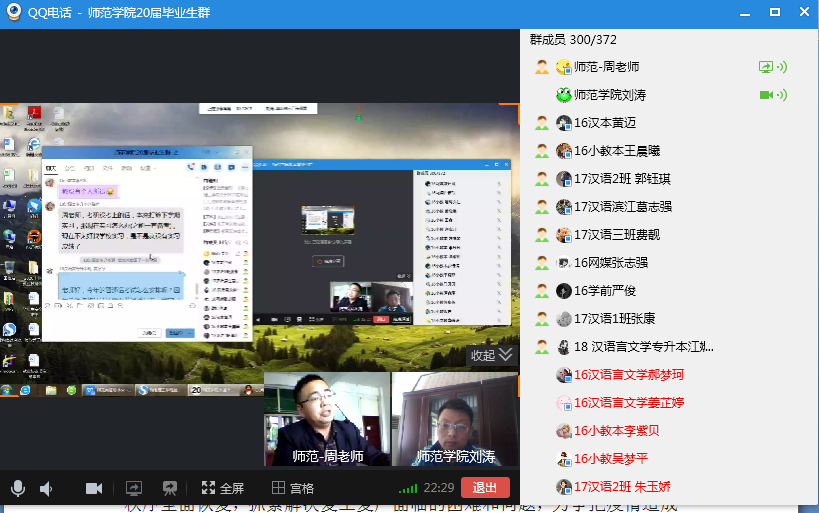Image resolution: width=819 pixels, height=513 pixels.
Task: Check the green signal strength indicator
Action: click(x=408, y=489)
